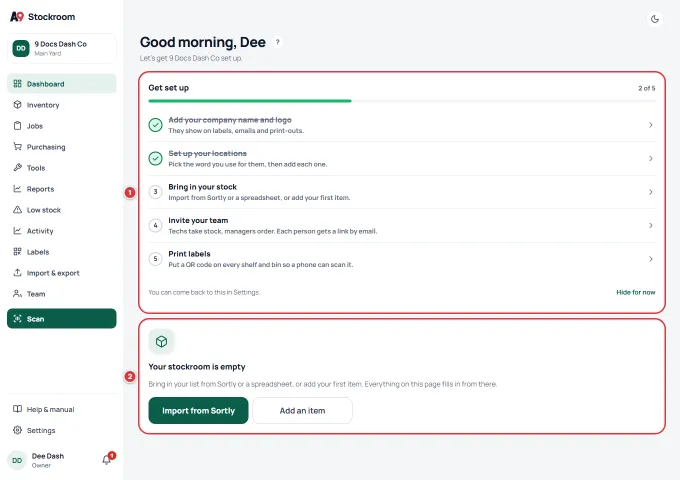Click the Scan viewfinder icon
The width and height of the screenshot is (680, 480).
coord(17,319)
